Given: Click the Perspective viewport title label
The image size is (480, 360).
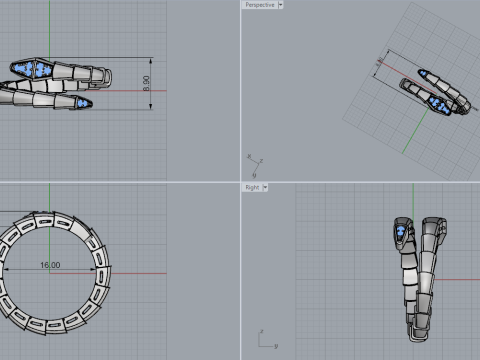Looking at the screenshot, I should tap(260, 5).
